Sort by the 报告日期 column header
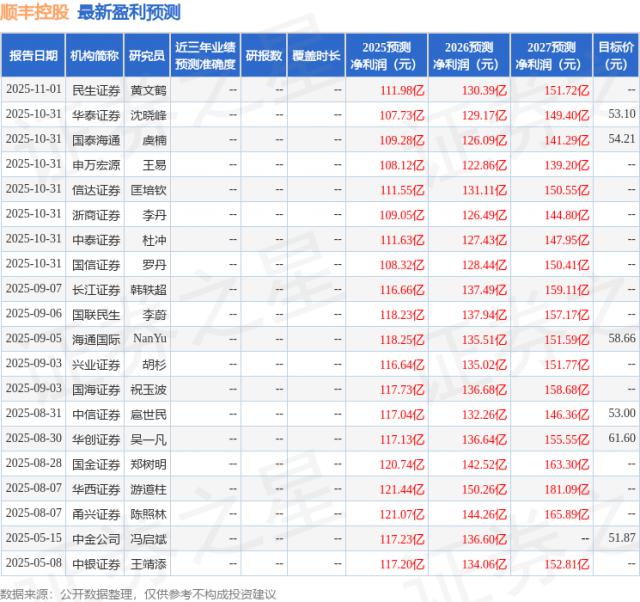Screen dimensions: 640x602 [x=33, y=55]
